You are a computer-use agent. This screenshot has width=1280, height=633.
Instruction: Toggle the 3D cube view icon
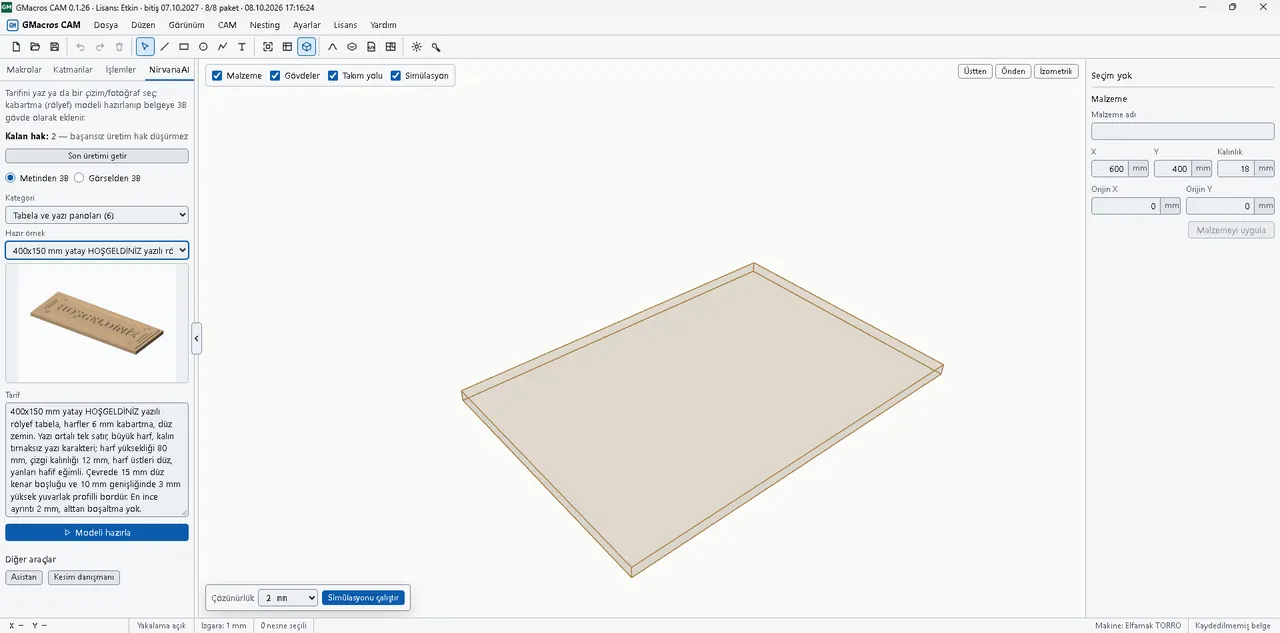pos(307,47)
